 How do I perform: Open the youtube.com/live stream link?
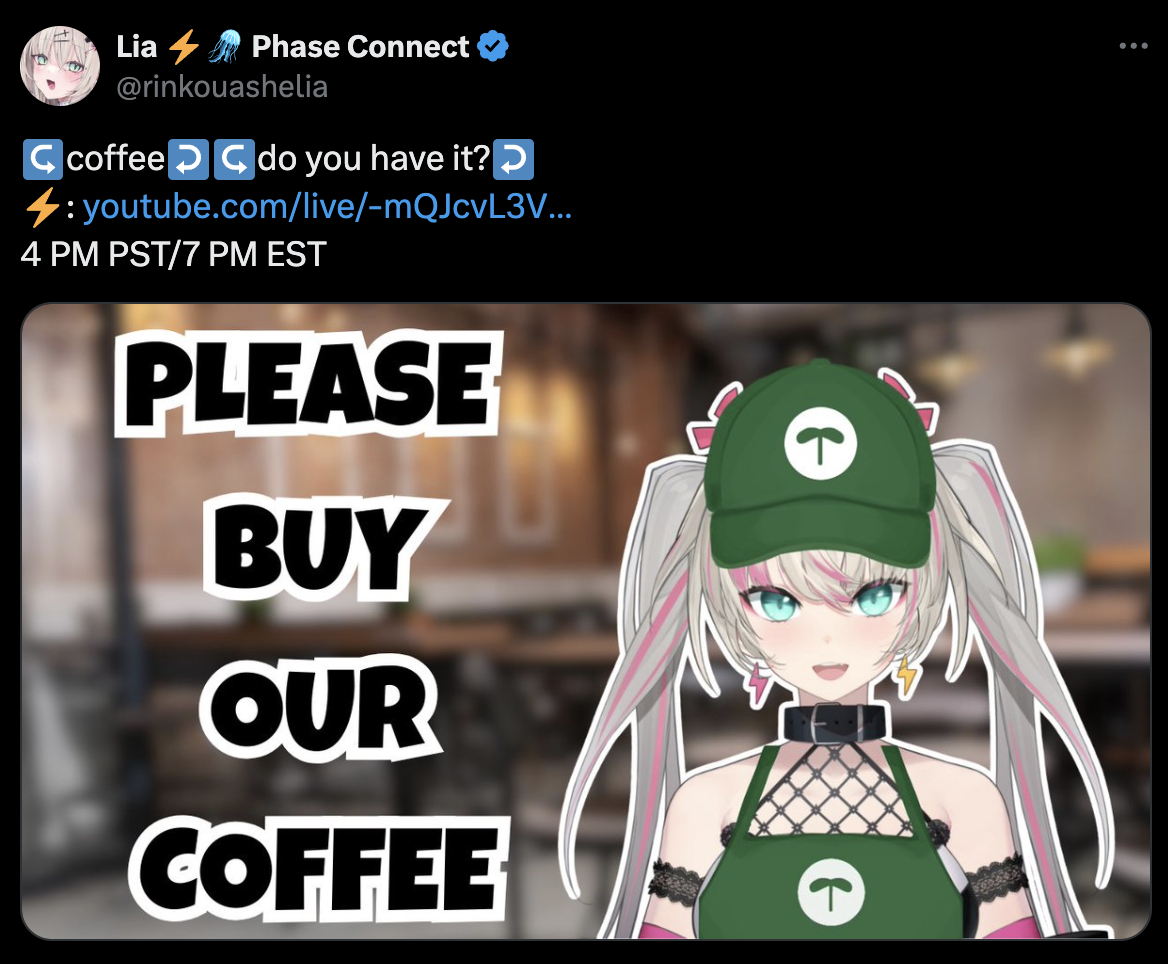[x=327, y=206]
